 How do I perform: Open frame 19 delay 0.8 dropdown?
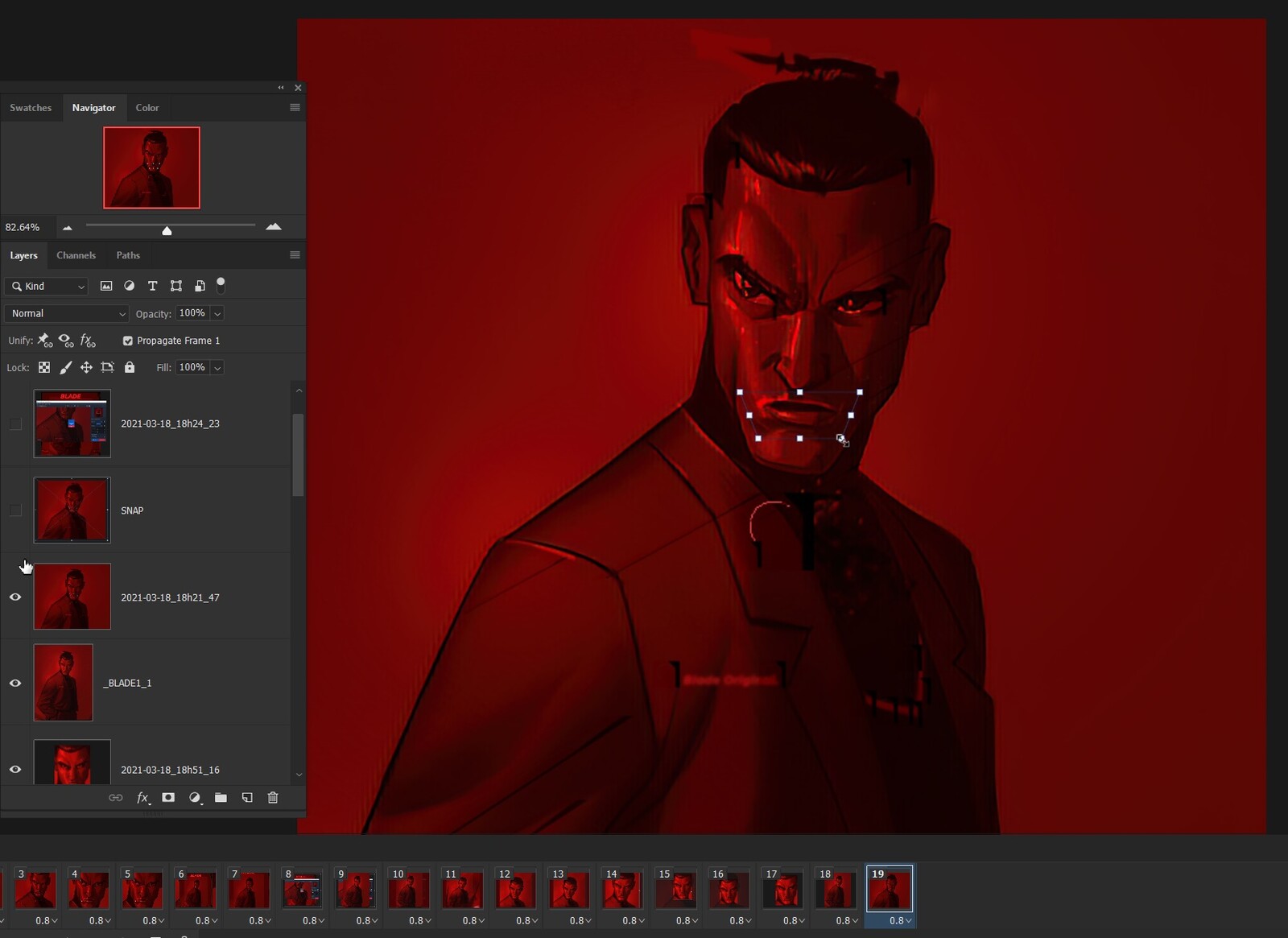pos(901,920)
